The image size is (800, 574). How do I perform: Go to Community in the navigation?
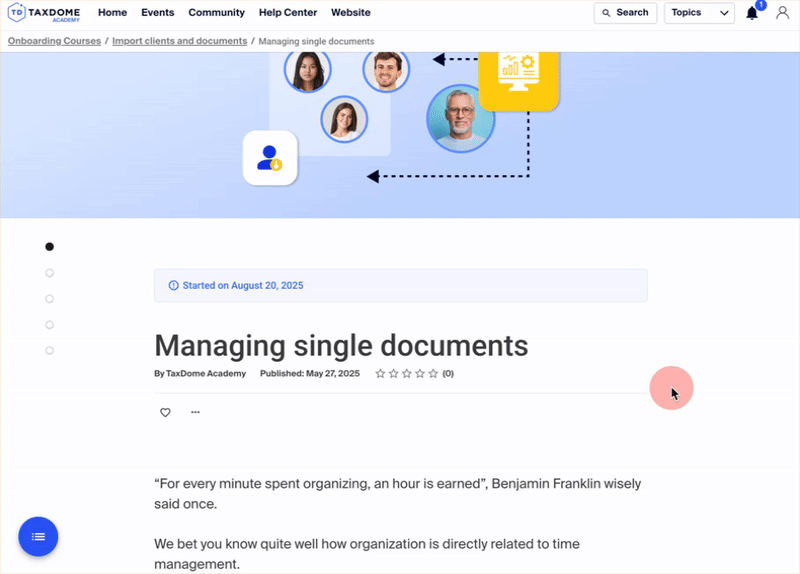point(216,13)
